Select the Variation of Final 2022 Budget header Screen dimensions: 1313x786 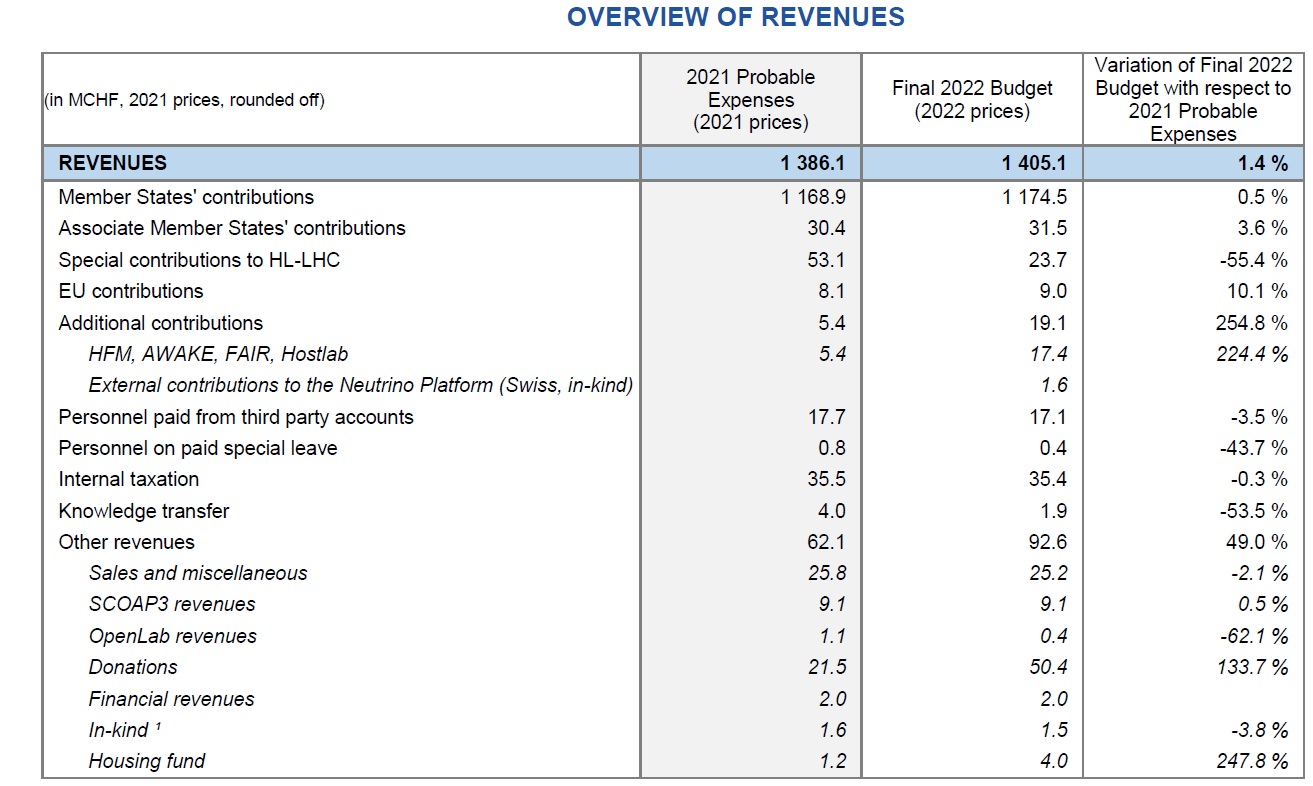[x=1193, y=99]
